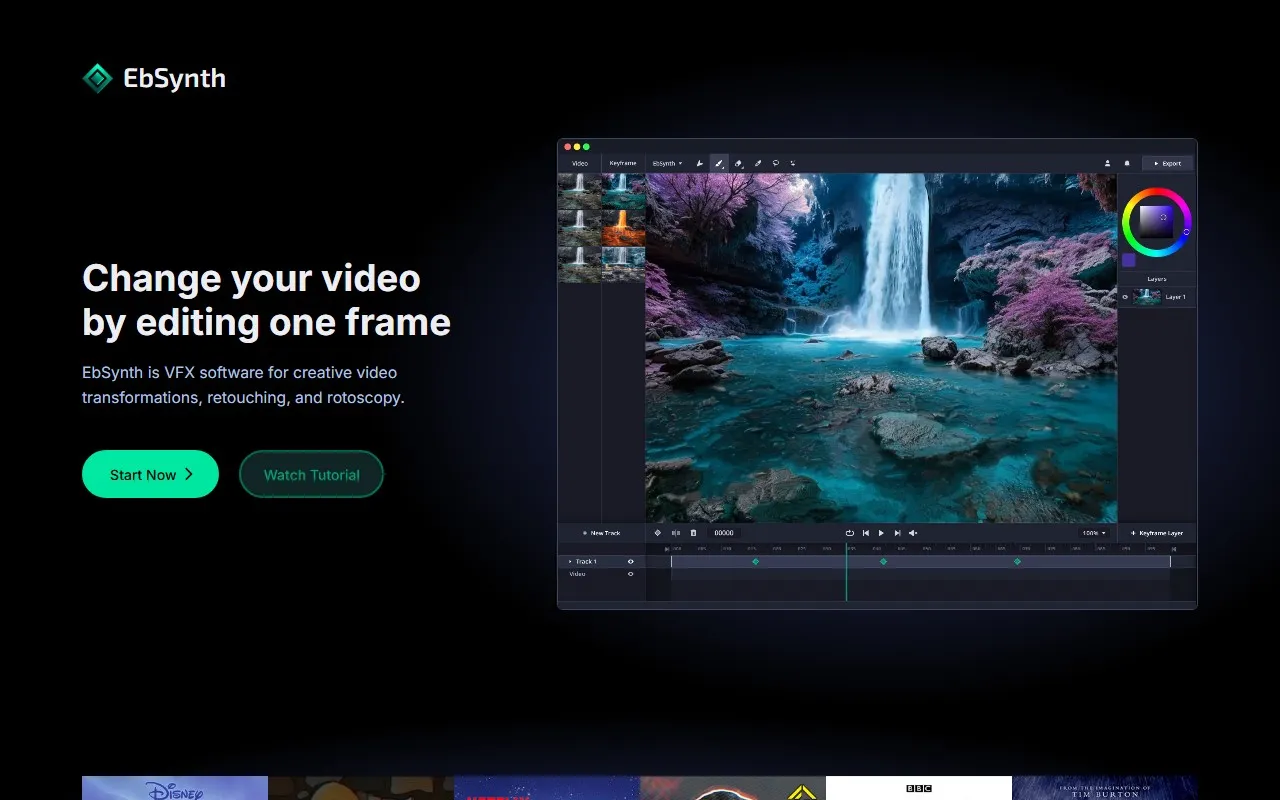Click the trash delete icon in timeline
This screenshot has height=800, width=1280.
[693, 533]
